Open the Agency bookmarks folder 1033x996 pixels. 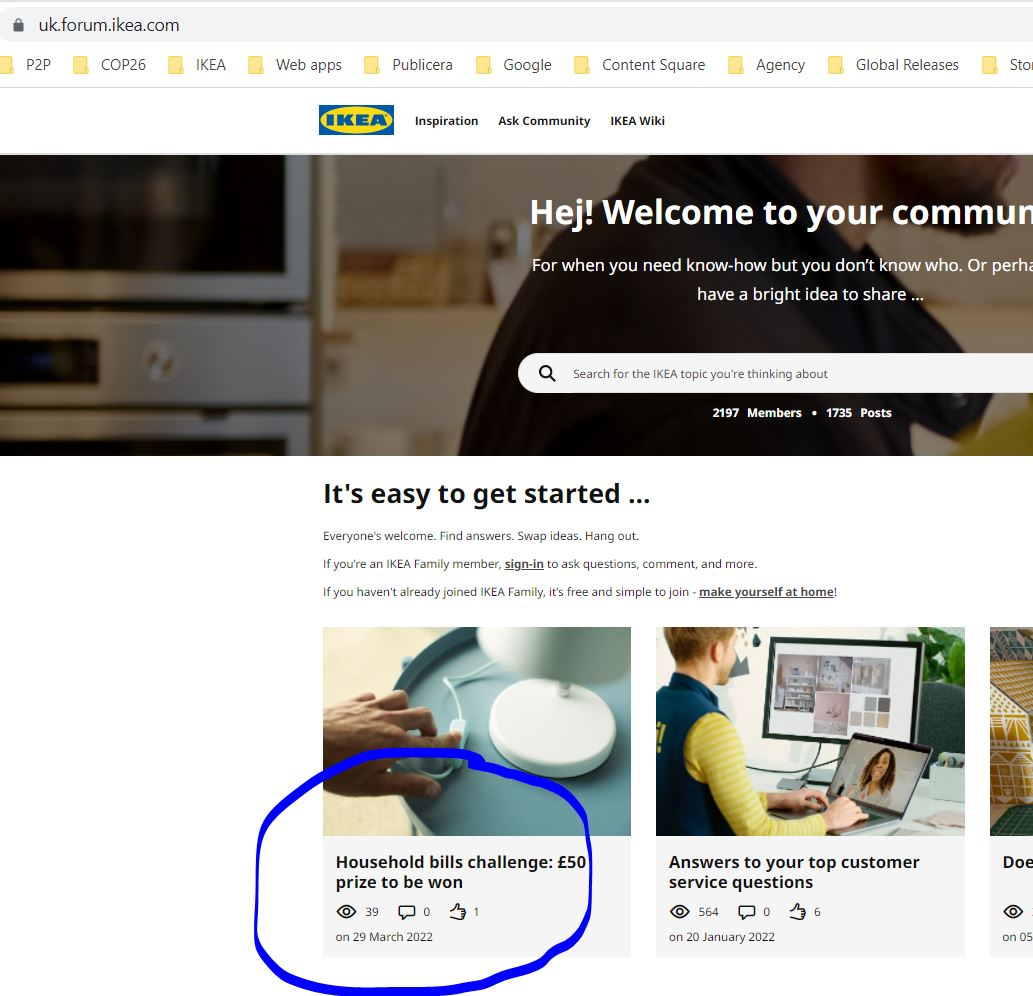767,65
